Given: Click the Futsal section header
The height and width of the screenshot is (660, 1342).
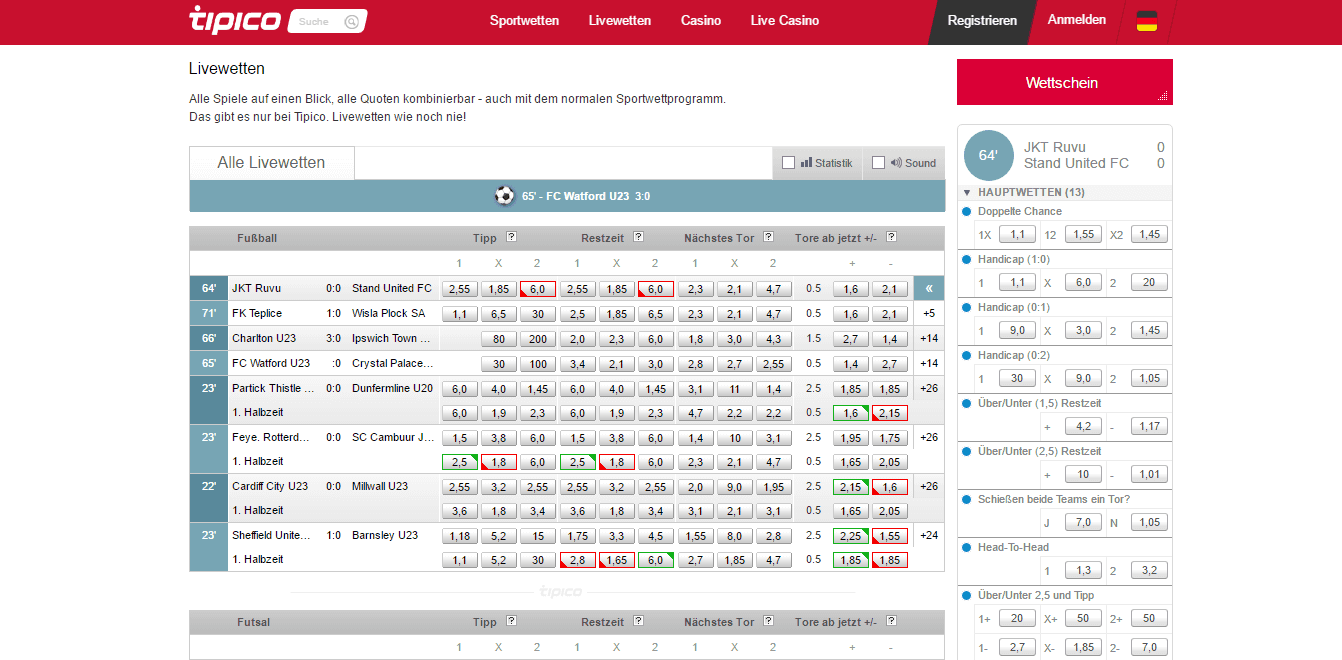Looking at the screenshot, I should click(x=567, y=621).
